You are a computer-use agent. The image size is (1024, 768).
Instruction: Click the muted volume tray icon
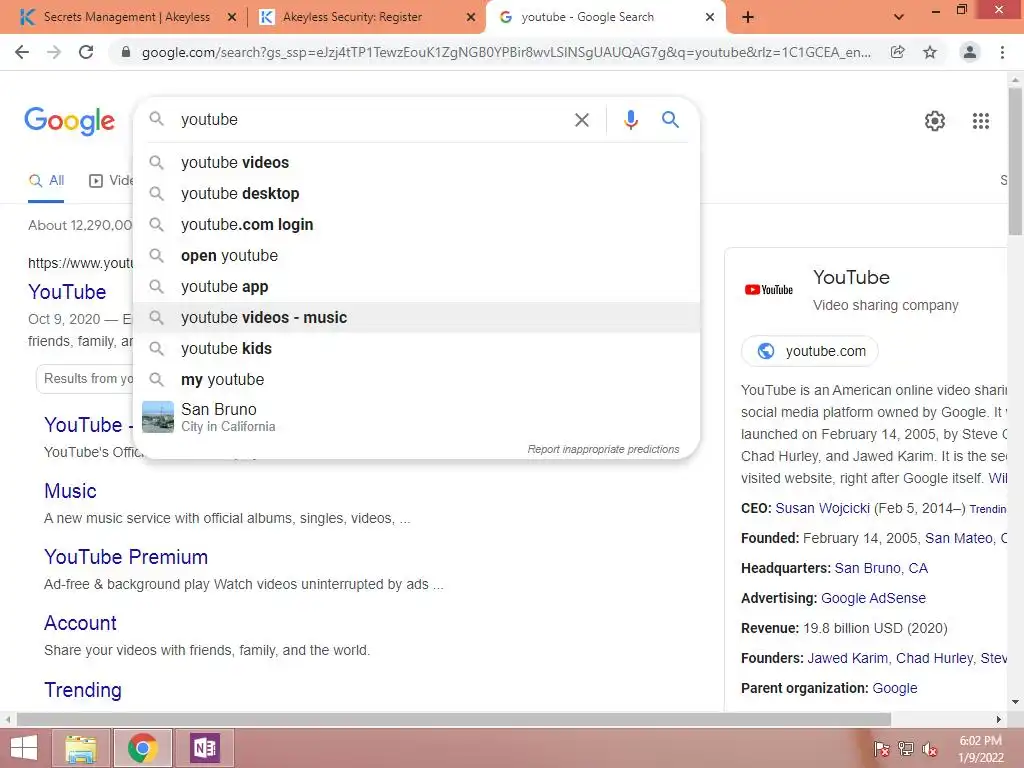click(929, 749)
